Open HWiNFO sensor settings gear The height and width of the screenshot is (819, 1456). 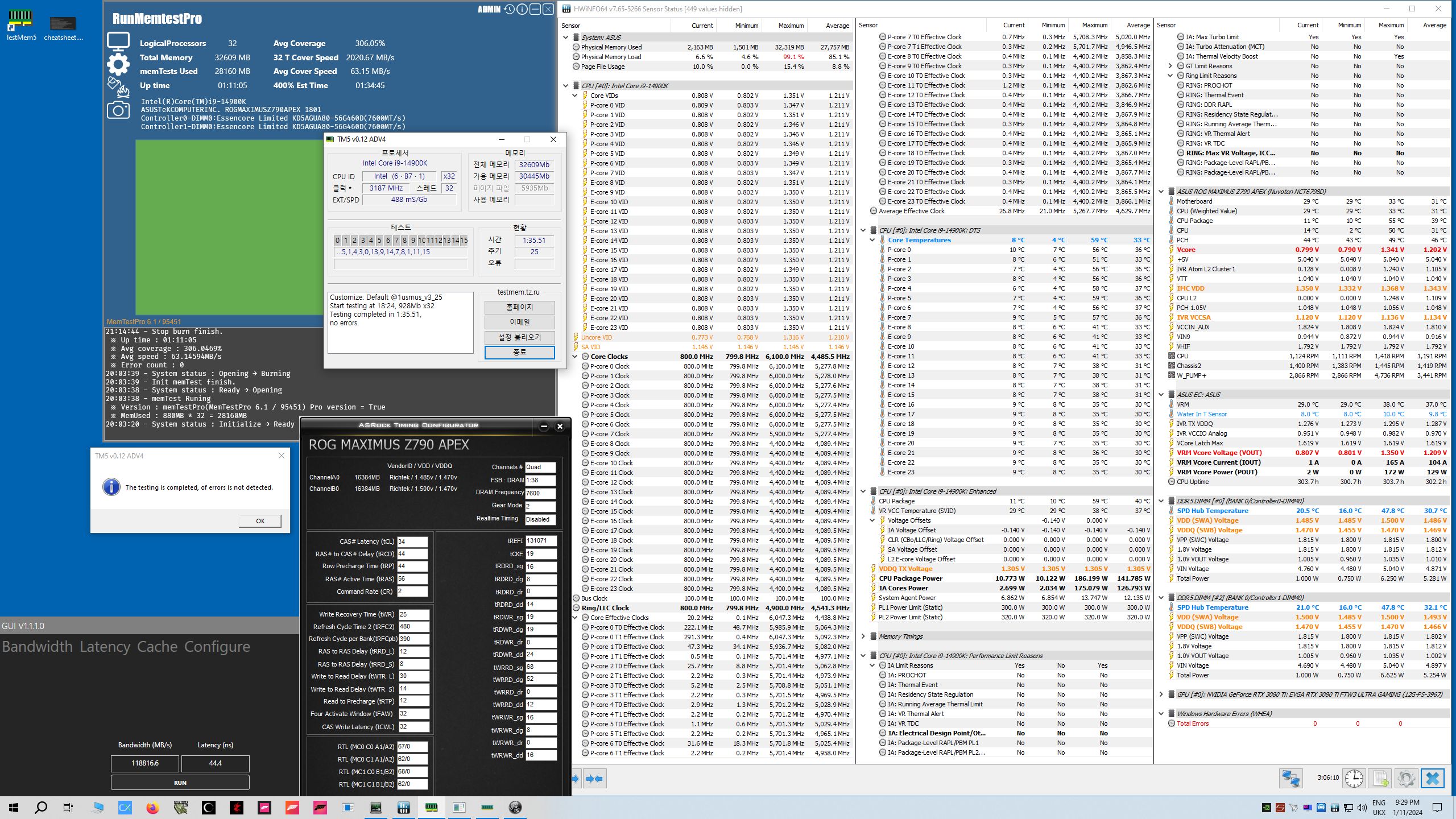[x=1406, y=778]
